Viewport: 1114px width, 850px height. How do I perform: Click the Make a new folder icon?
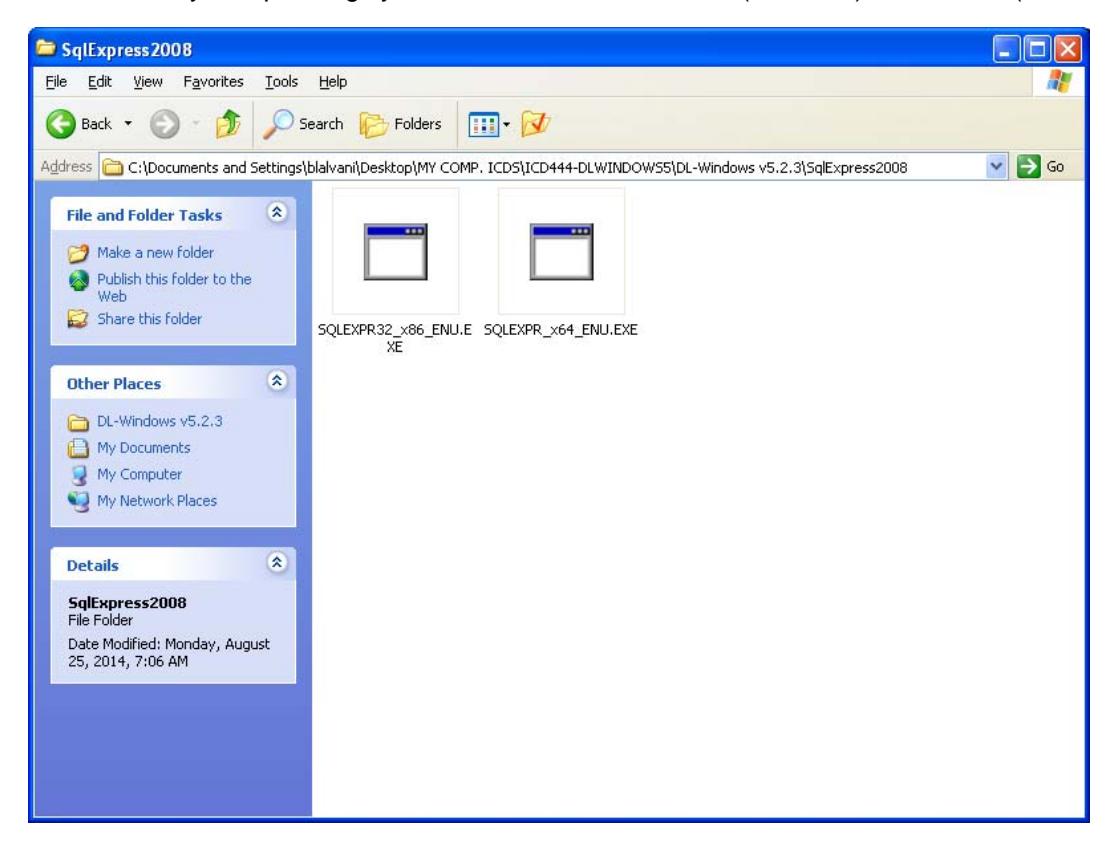(78, 253)
